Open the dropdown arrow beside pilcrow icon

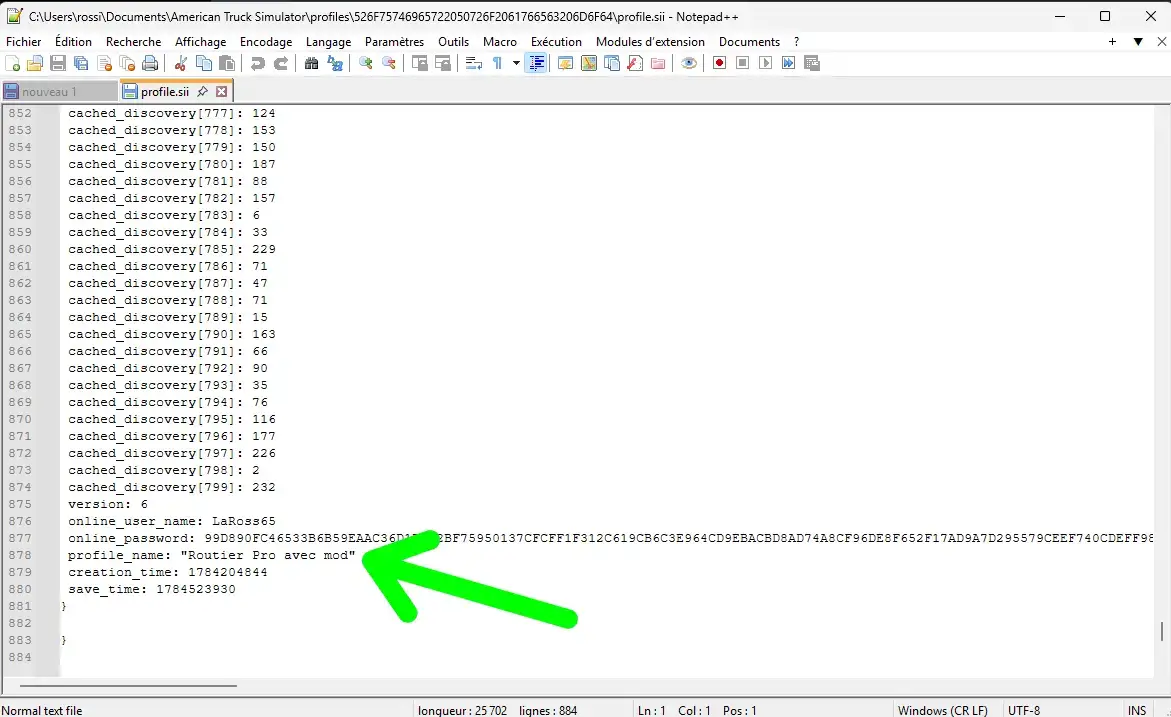[x=516, y=63]
